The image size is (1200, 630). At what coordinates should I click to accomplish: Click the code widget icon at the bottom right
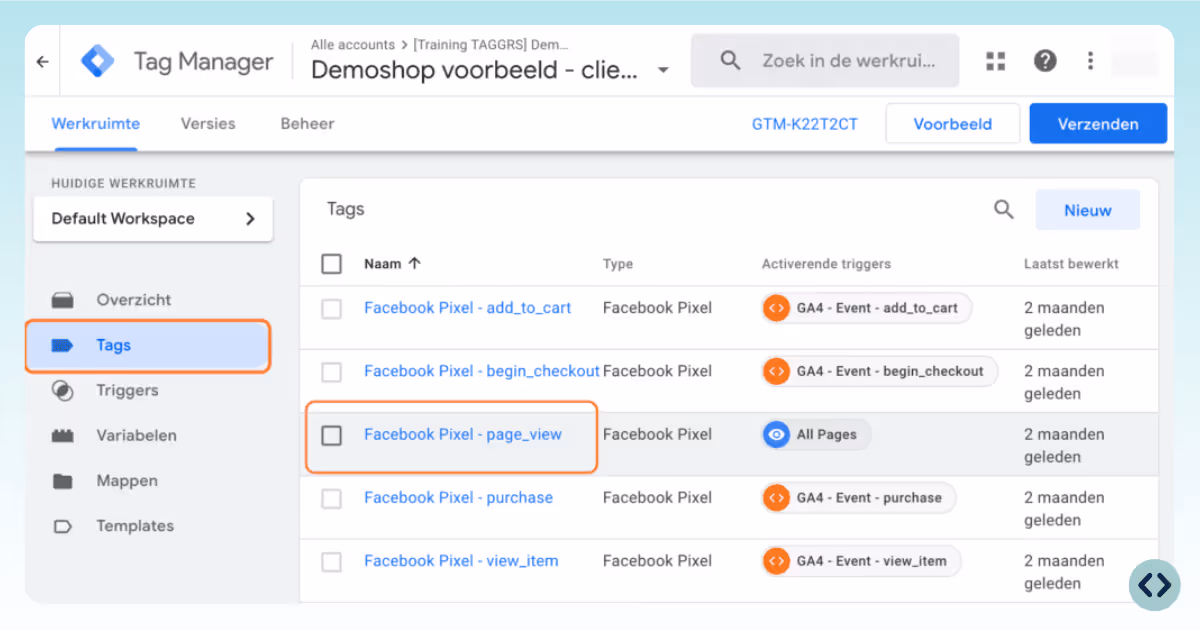1154,585
